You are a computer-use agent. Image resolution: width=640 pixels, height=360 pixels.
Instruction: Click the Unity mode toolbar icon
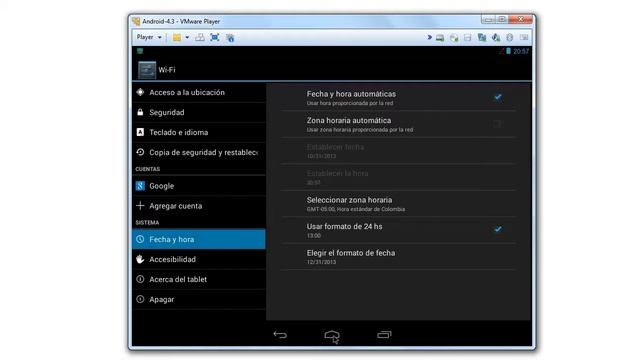230,38
